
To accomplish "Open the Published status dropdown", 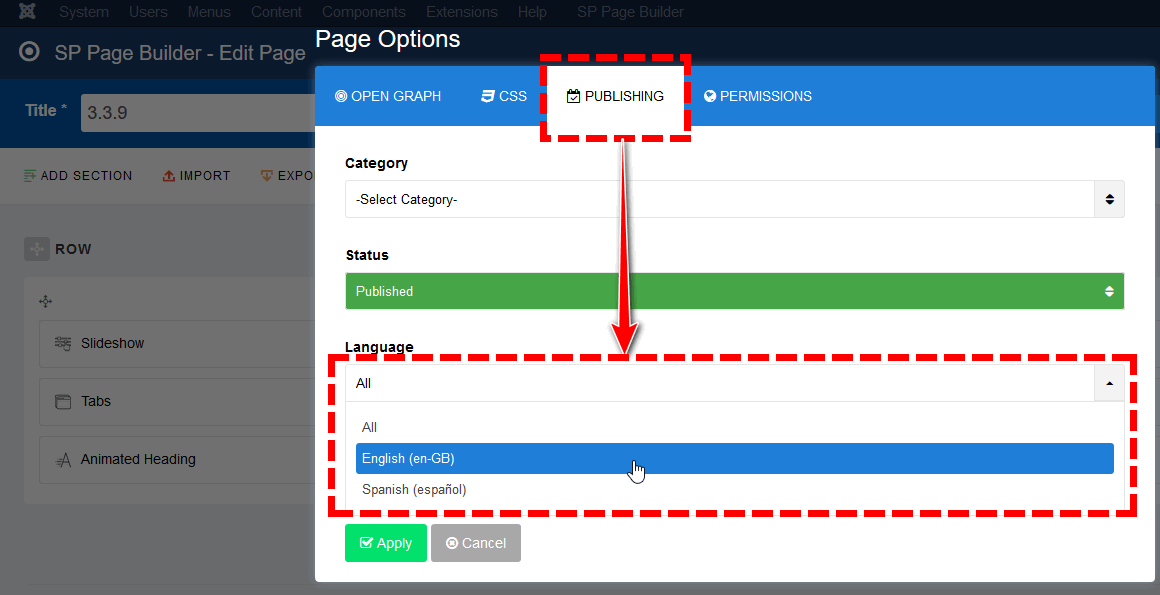I will [x=735, y=291].
